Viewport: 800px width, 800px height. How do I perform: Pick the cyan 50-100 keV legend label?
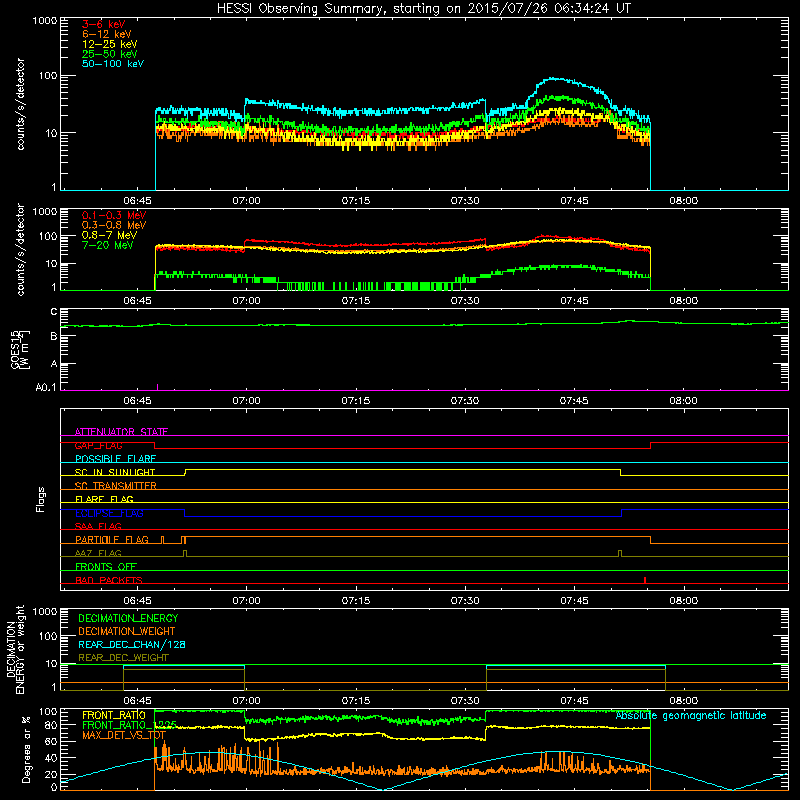tap(113, 64)
